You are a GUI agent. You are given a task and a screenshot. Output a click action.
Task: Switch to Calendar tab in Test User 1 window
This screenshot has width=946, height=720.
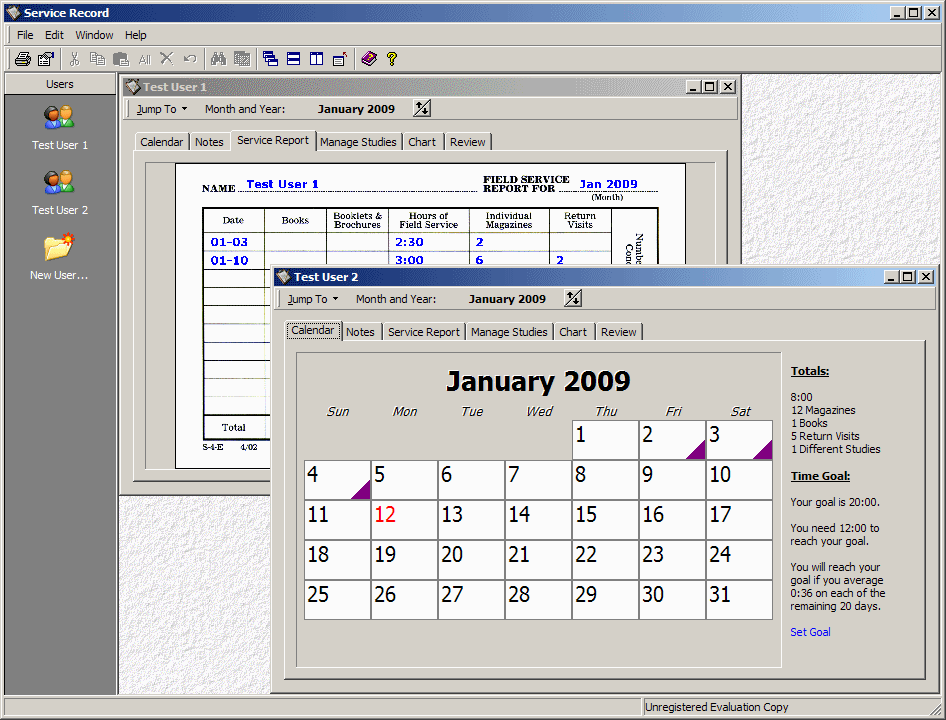tap(161, 142)
